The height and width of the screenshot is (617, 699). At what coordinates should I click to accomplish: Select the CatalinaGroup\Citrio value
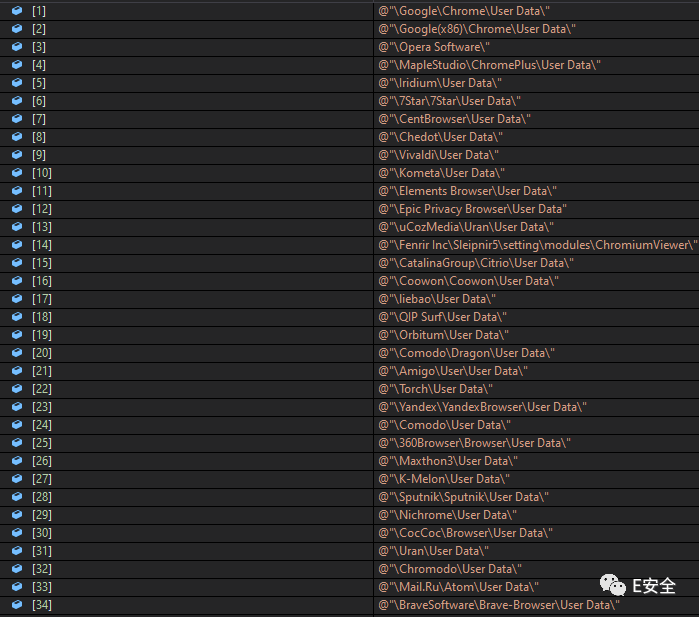click(x=476, y=263)
